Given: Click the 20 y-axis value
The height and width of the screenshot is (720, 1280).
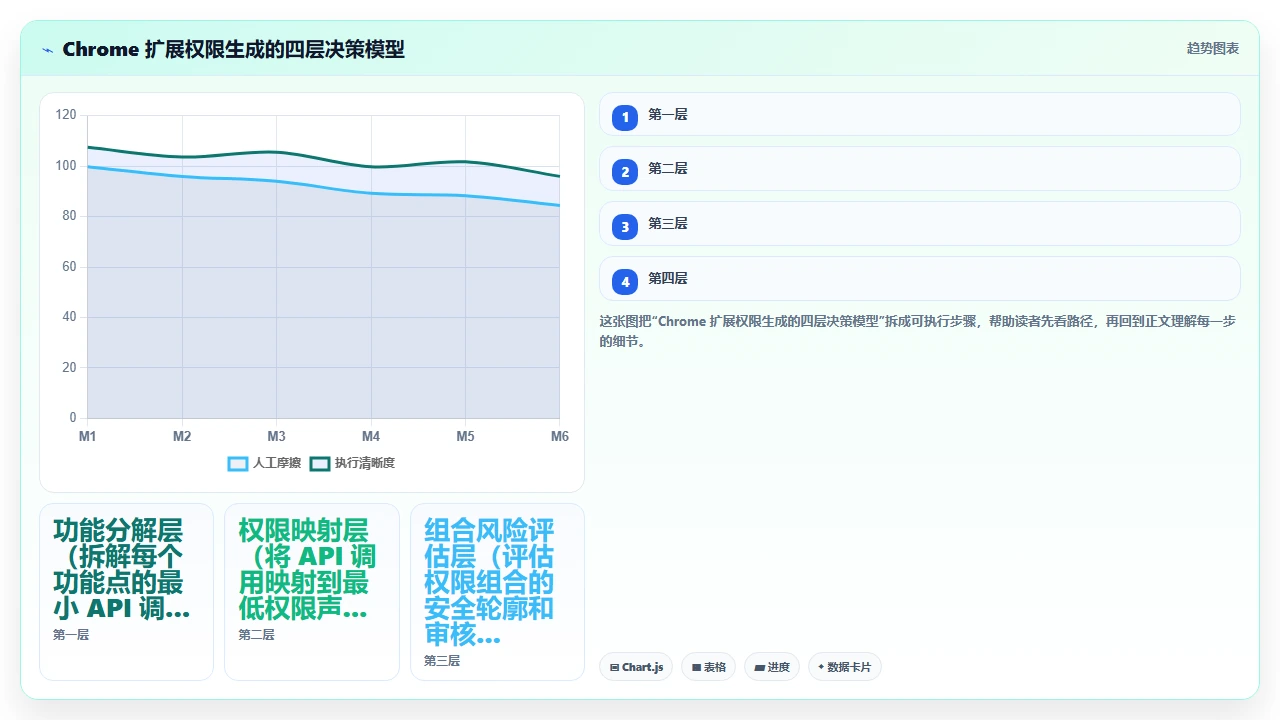Looking at the screenshot, I should coord(69,368).
